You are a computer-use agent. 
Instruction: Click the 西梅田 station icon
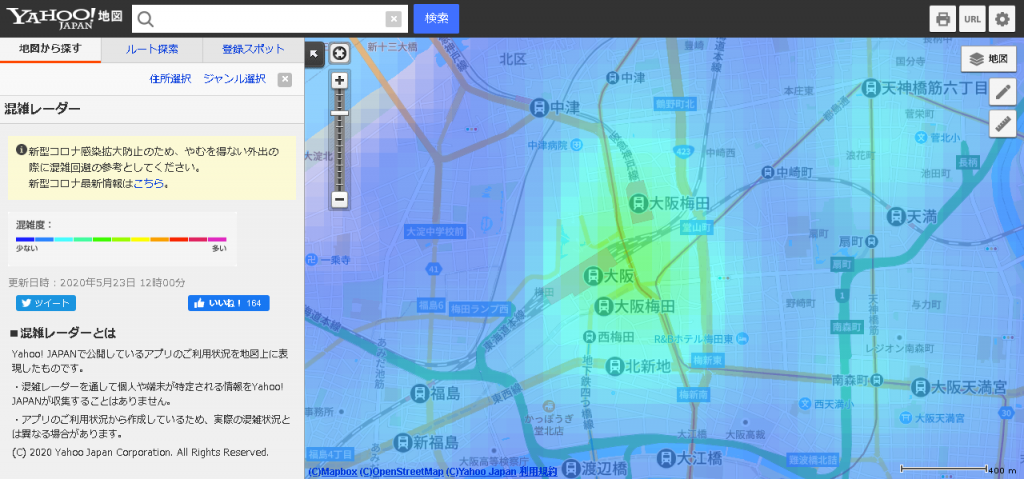[589, 337]
